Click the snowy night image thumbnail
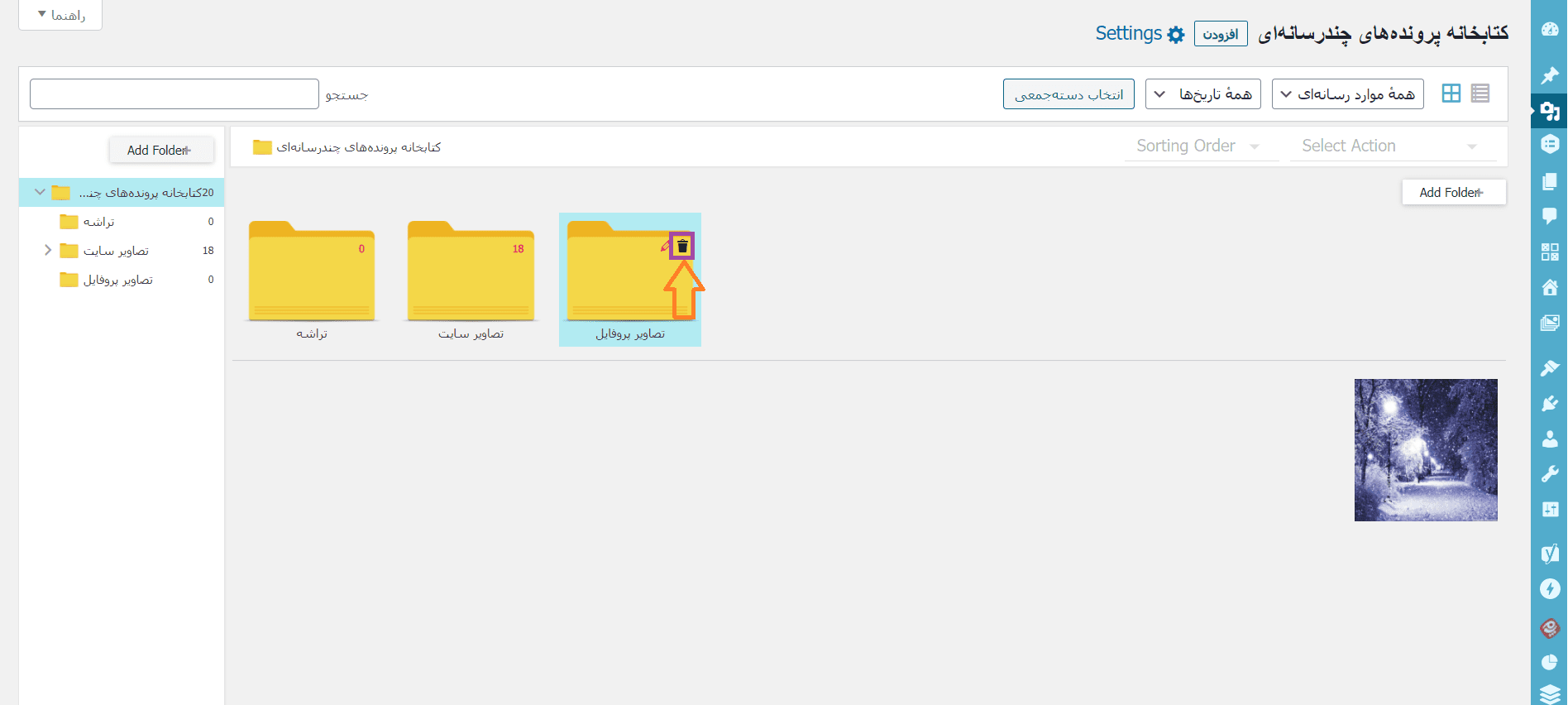Image resolution: width=1568 pixels, height=705 pixels. (x=1425, y=450)
